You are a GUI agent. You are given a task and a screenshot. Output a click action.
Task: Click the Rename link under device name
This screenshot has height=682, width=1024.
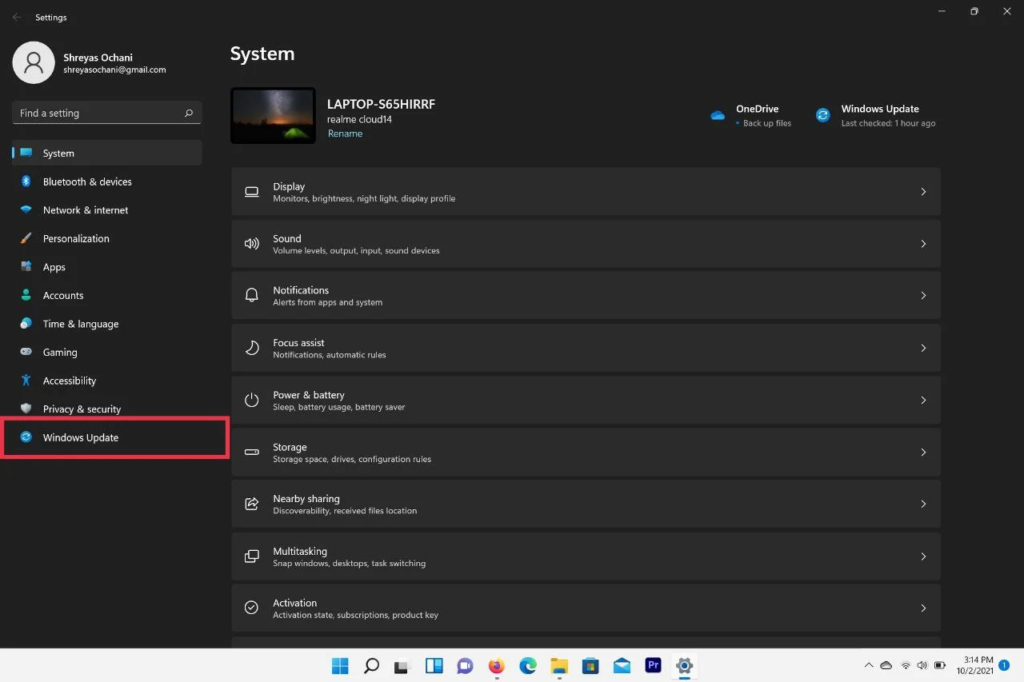(x=345, y=134)
